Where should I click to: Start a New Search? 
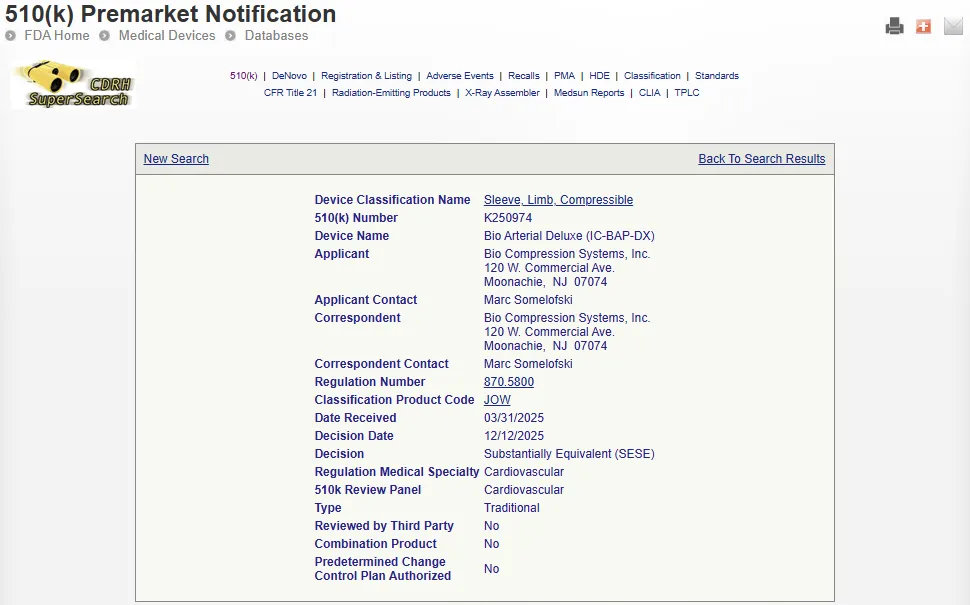coord(176,159)
